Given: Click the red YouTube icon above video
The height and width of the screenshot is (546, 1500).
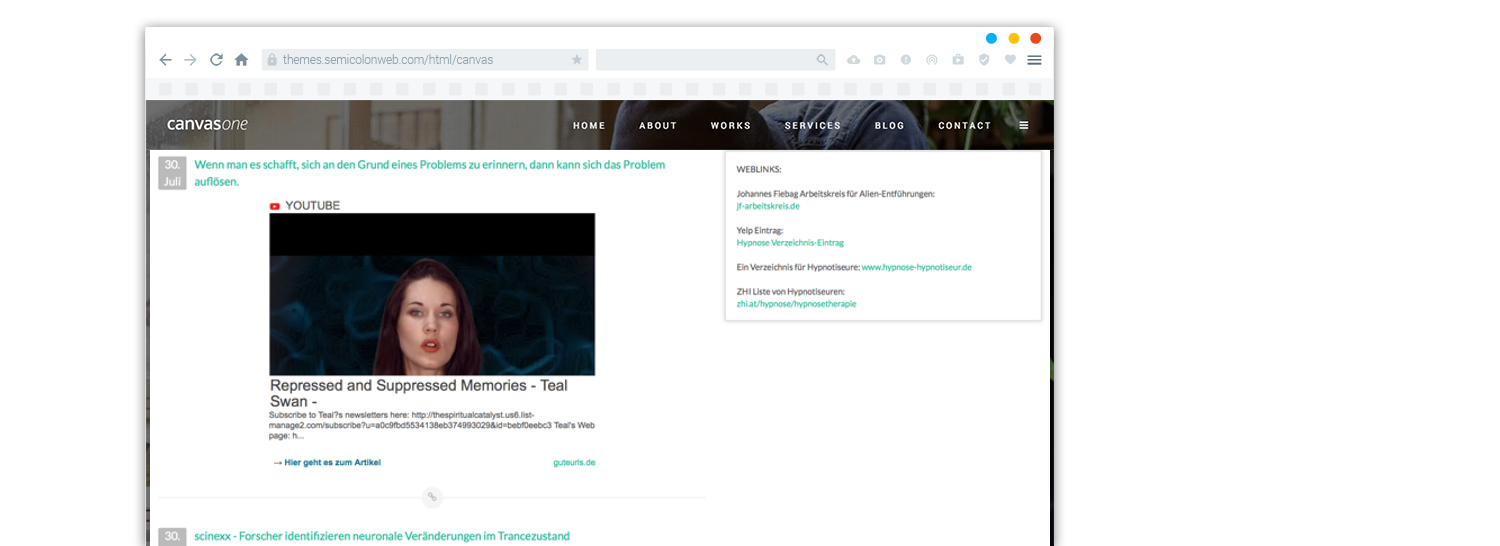Looking at the screenshot, I should (x=274, y=206).
